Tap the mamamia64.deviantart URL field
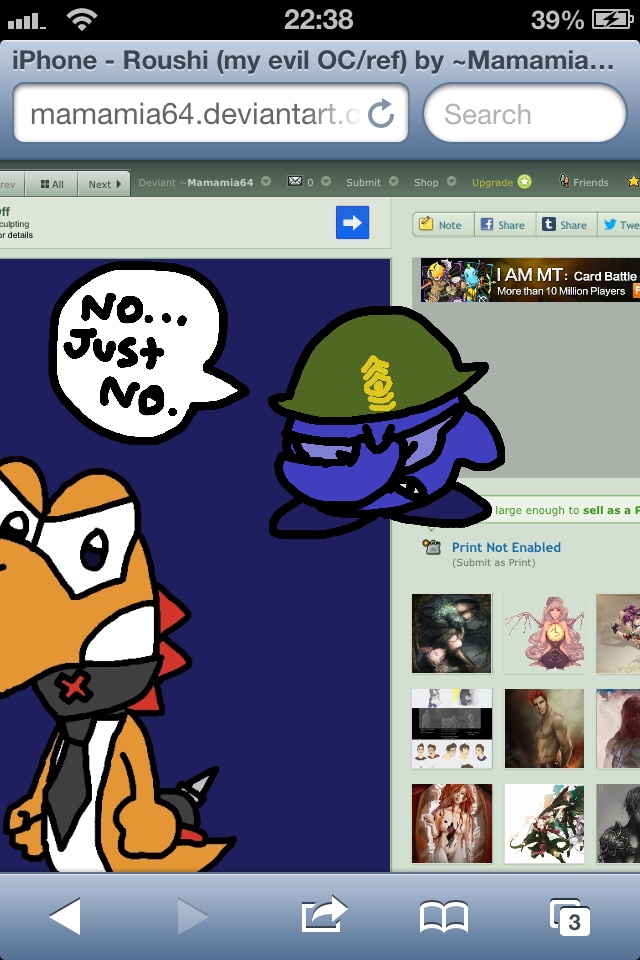The width and height of the screenshot is (640, 960). (211, 114)
